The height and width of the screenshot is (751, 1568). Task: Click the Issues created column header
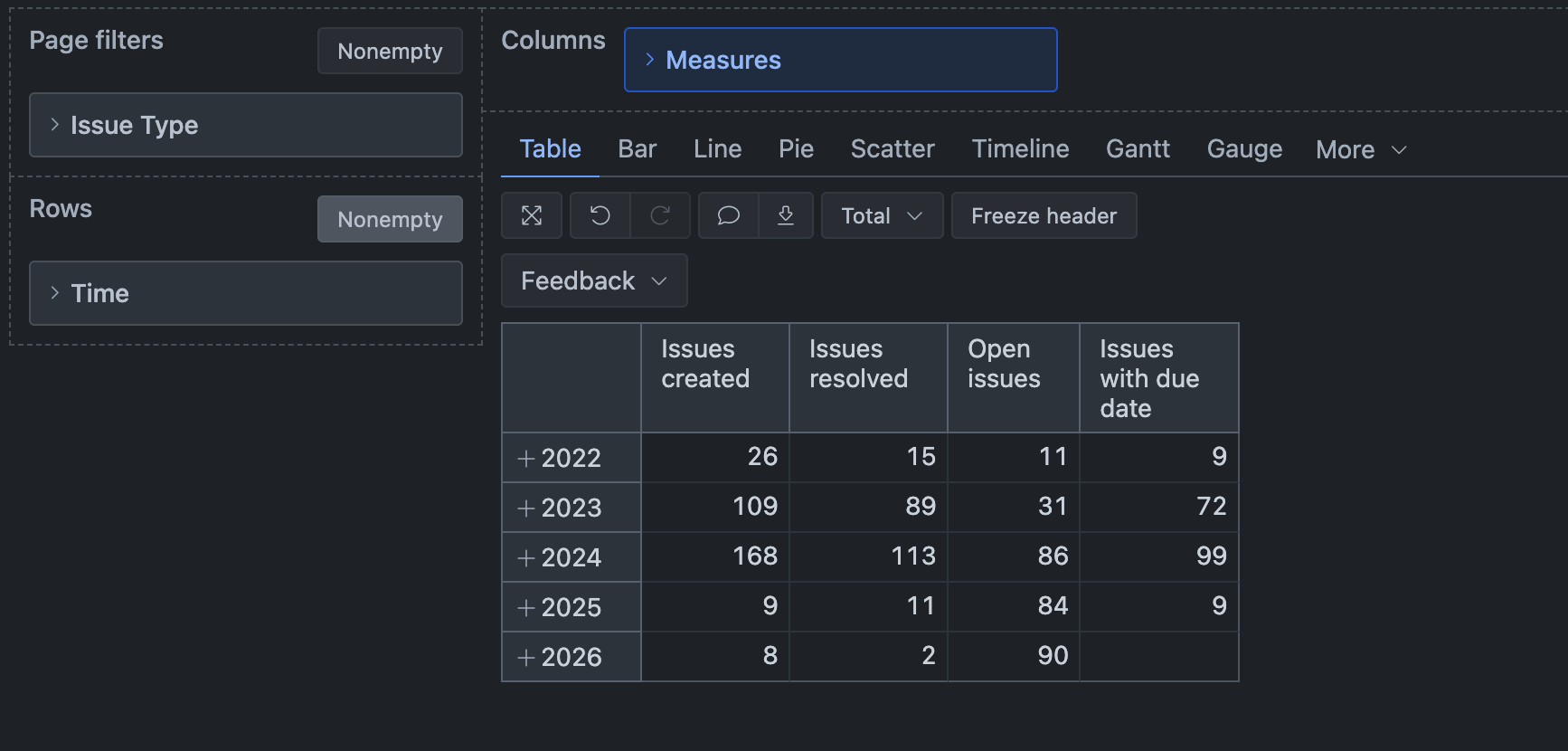tap(705, 364)
